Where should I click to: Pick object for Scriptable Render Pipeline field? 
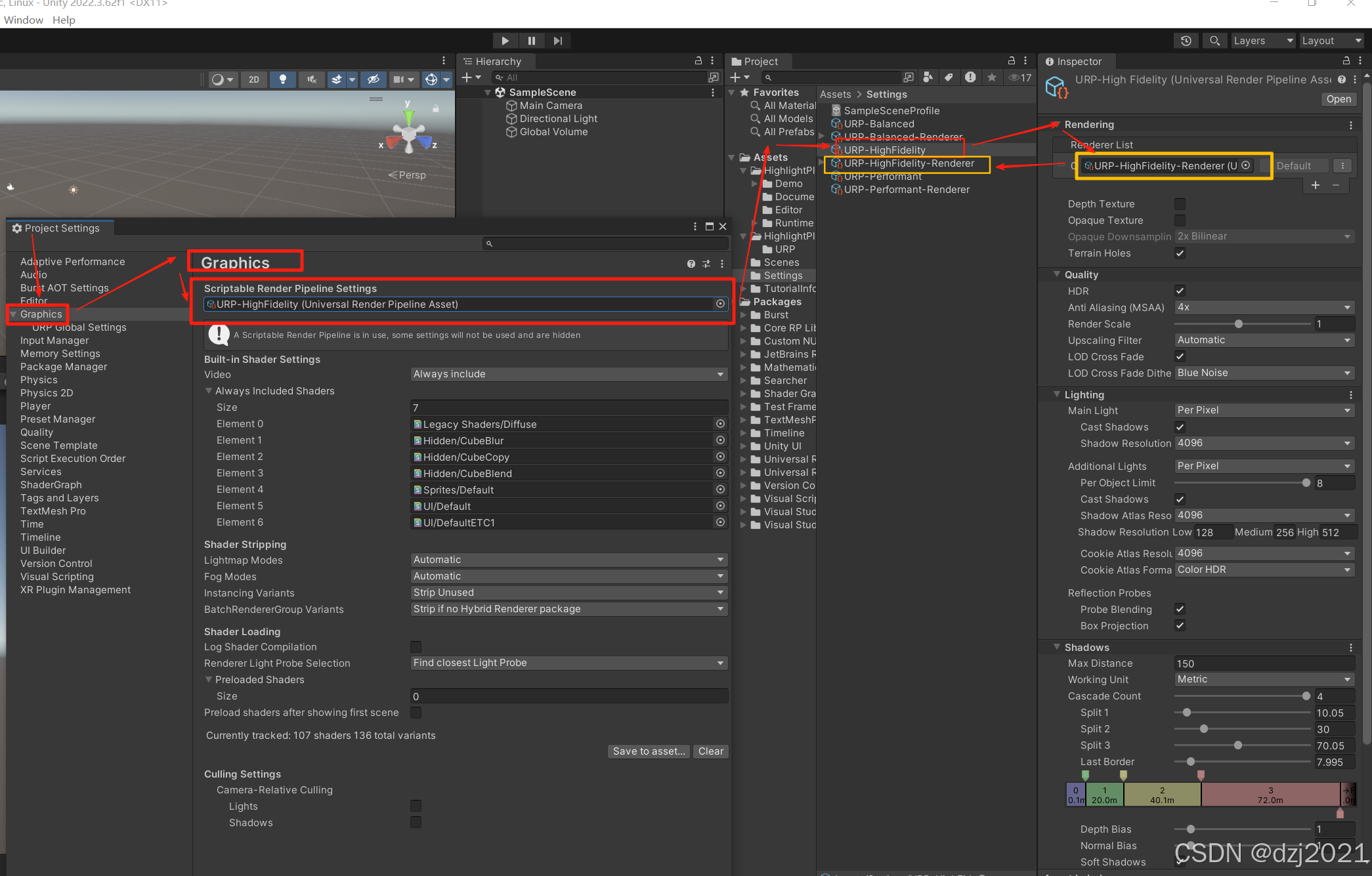pyautogui.click(x=720, y=304)
